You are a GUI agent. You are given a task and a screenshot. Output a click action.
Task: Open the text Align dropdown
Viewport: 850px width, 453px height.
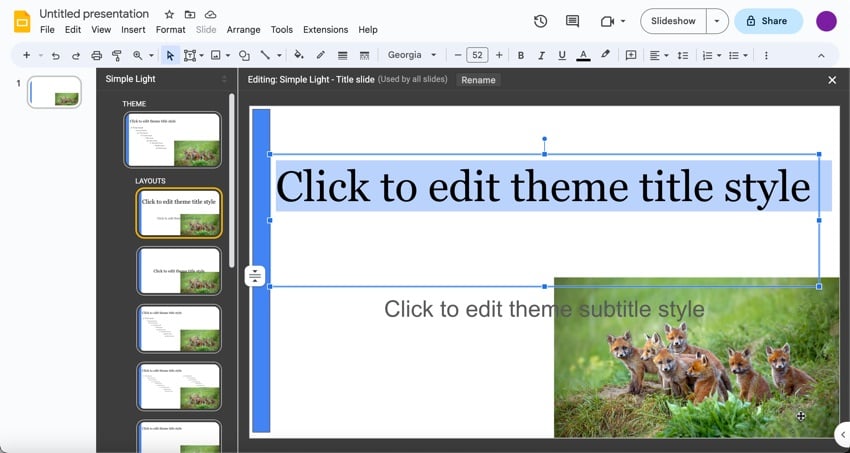coord(658,55)
